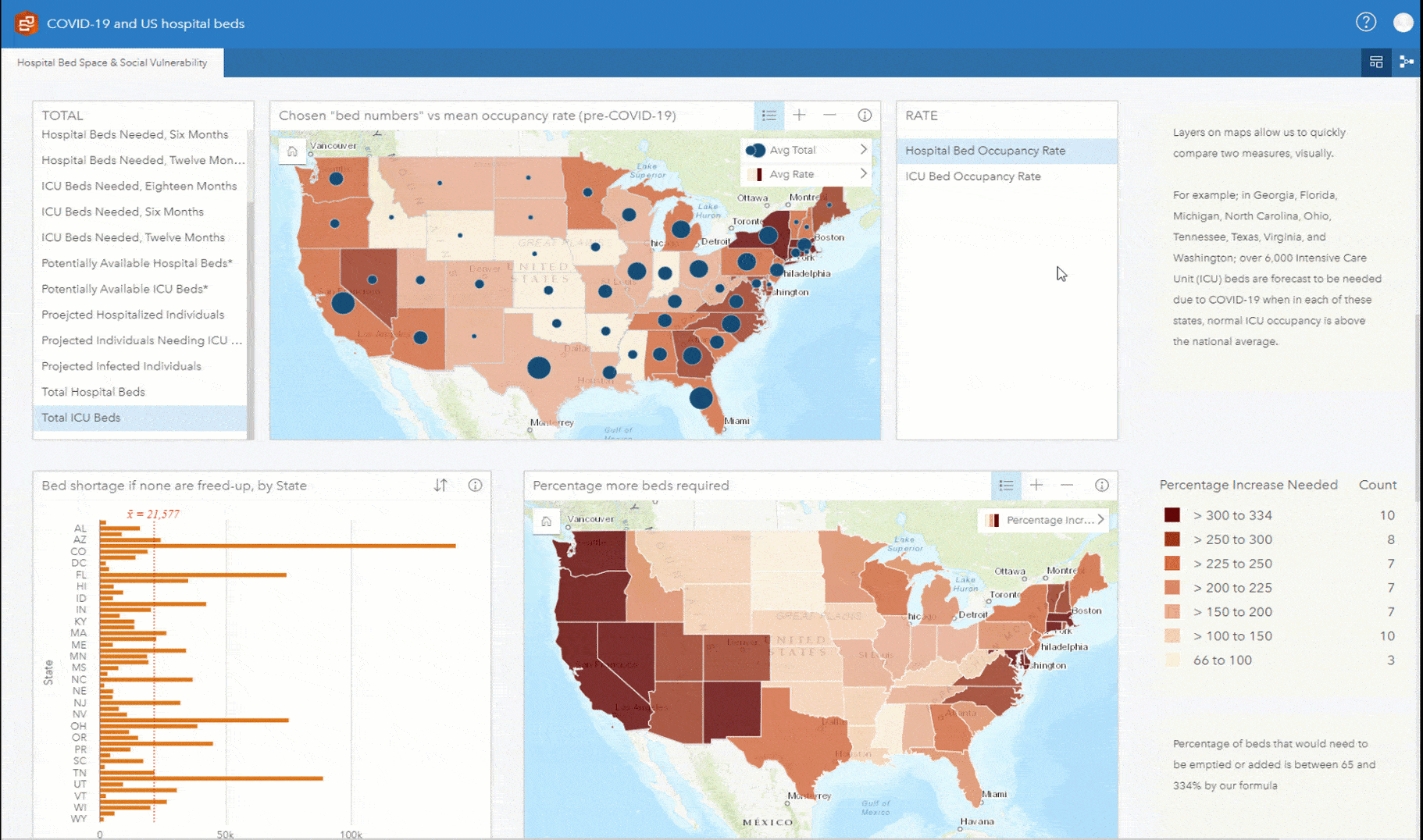The width and height of the screenshot is (1423, 840).
Task: Click the RATE card title
Action: 922,116
